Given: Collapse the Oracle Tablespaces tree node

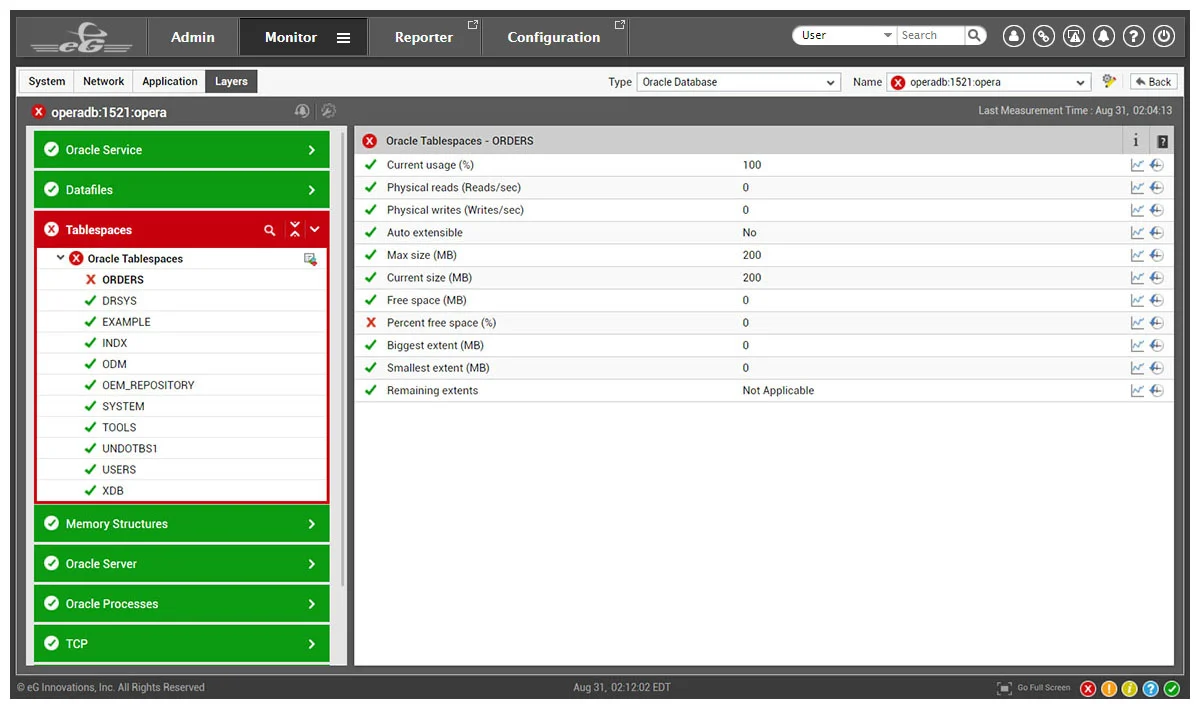Looking at the screenshot, I should (x=61, y=258).
